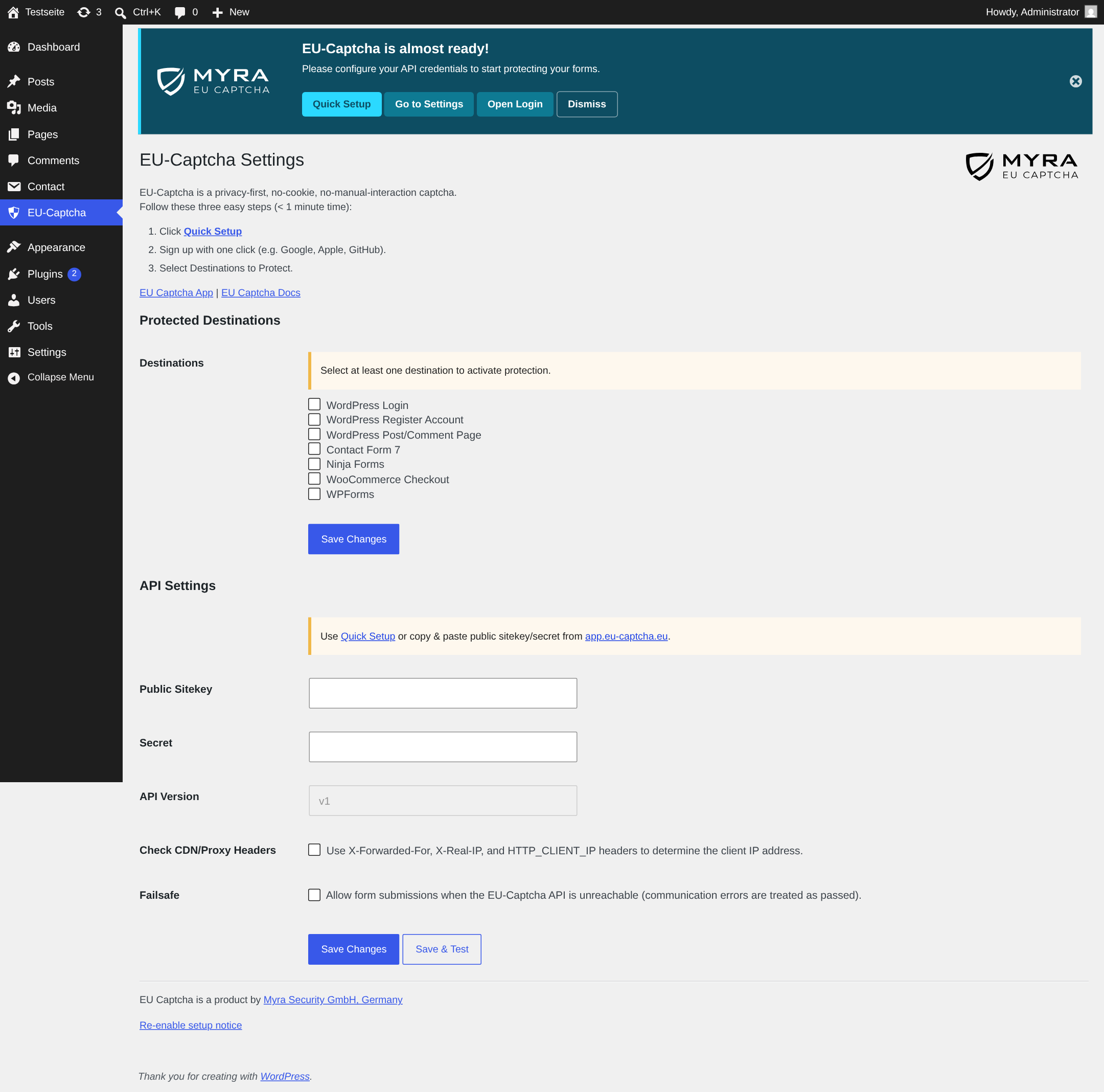Open the comments bubble in admin bar
The height and width of the screenshot is (1092, 1104).
pyautogui.click(x=180, y=12)
